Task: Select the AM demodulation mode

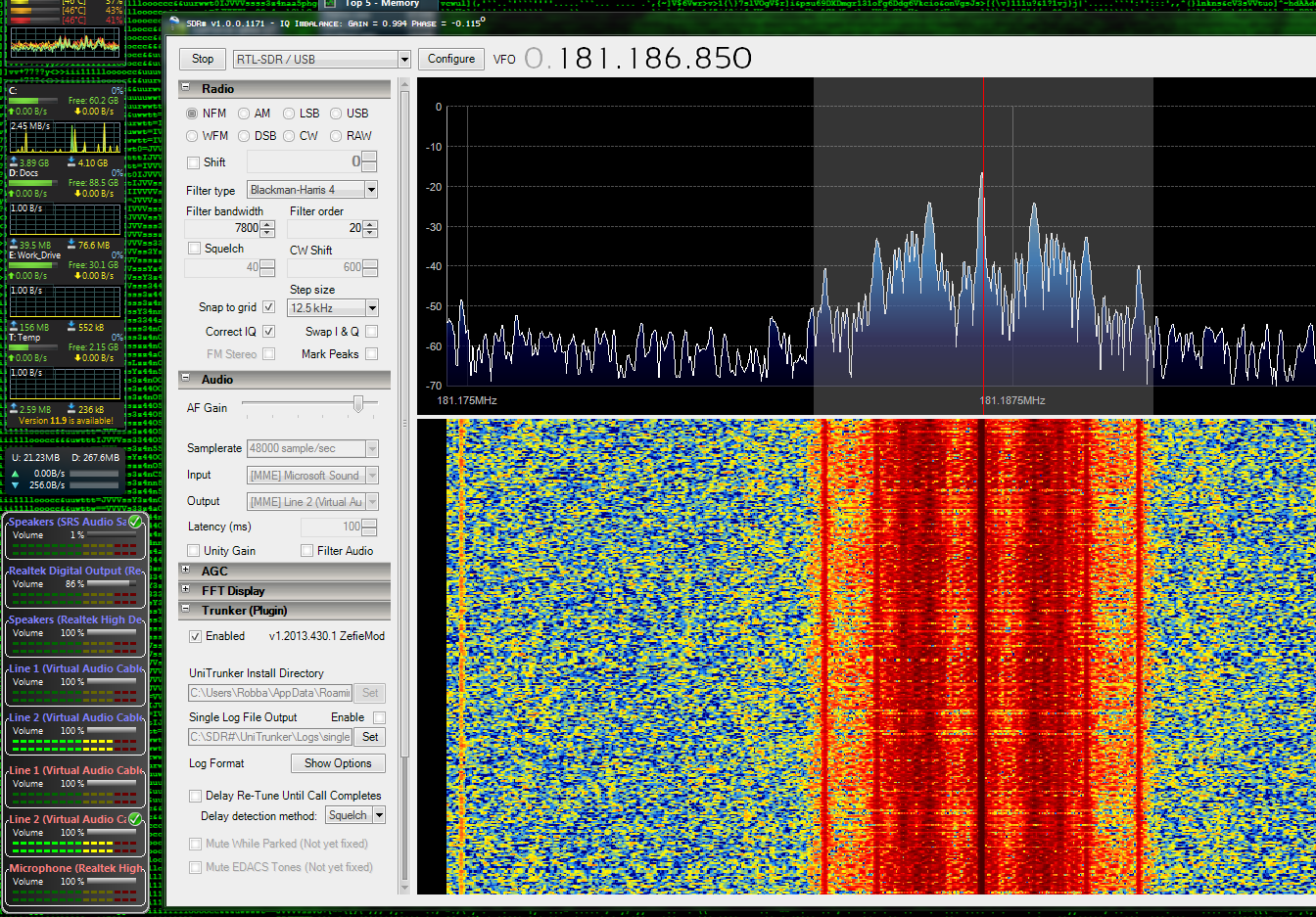Action: pyautogui.click(x=244, y=114)
